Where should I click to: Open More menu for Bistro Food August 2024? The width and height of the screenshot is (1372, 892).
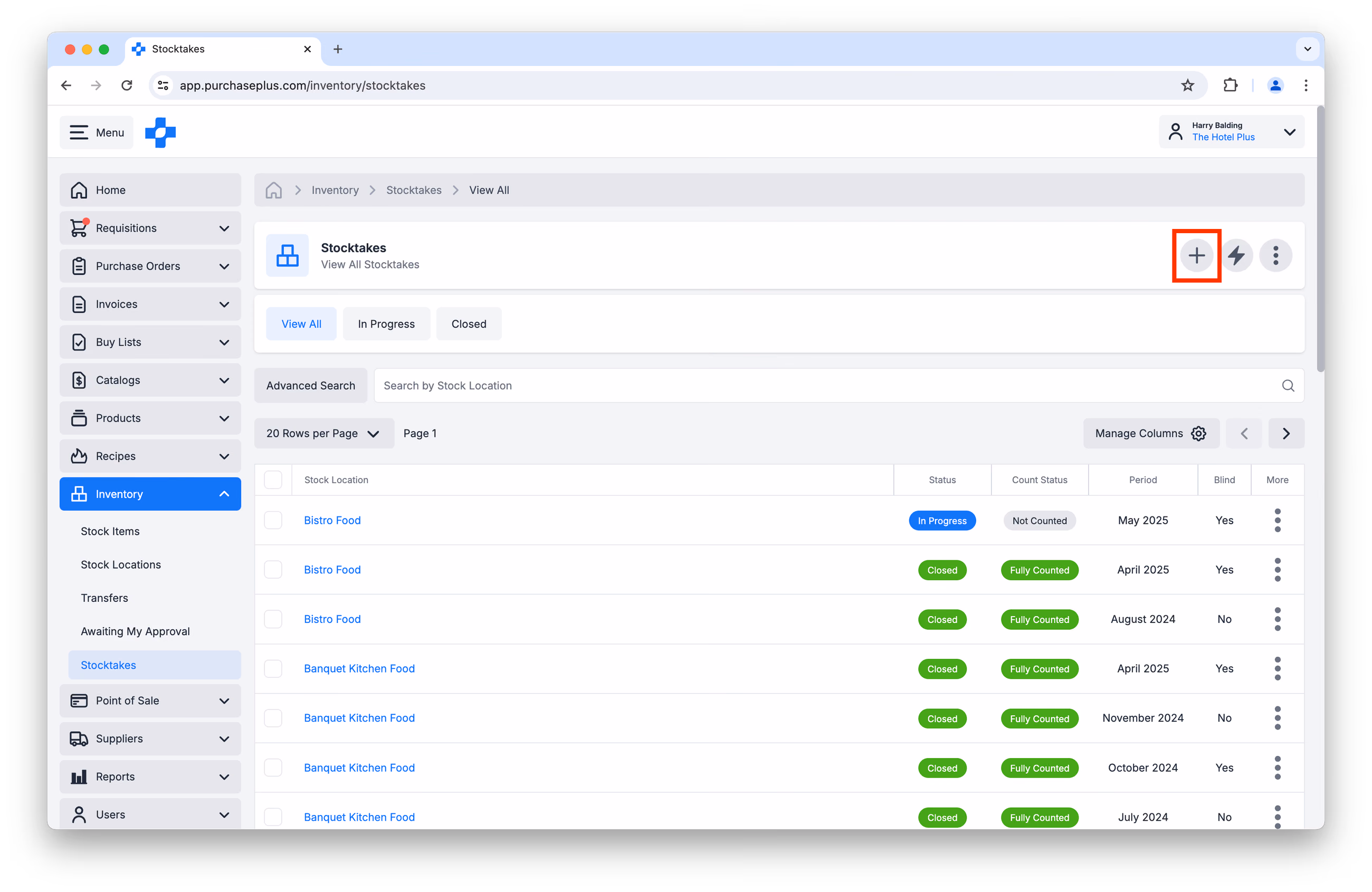pos(1278,619)
